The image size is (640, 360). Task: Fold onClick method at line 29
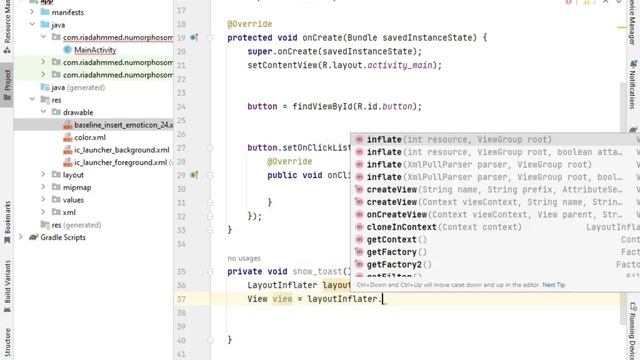(x=210, y=175)
